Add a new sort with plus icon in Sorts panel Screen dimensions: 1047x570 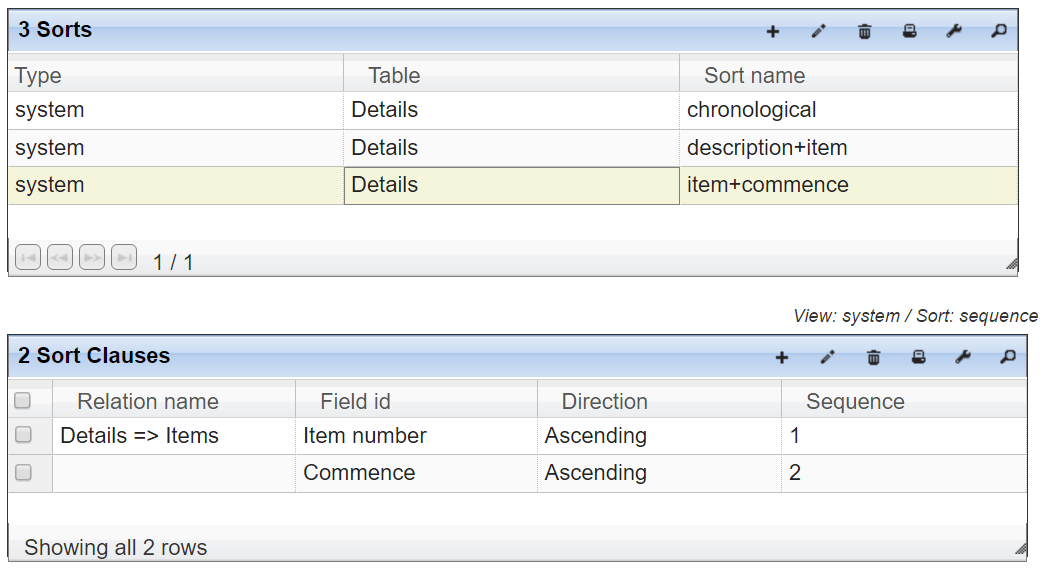[773, 31]
